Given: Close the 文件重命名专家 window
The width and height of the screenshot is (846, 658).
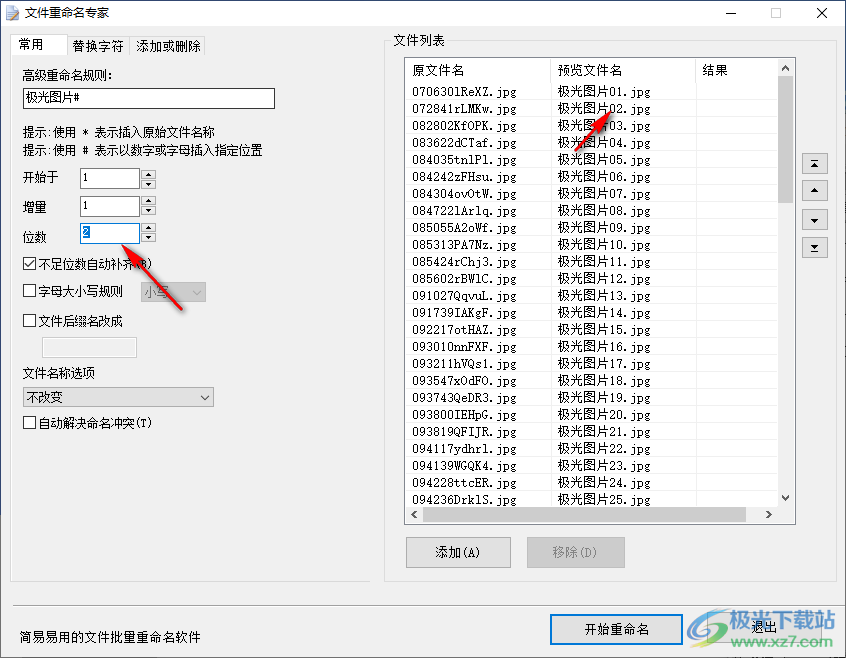Looking at the screenshot, I should click(x=822, y=13).
